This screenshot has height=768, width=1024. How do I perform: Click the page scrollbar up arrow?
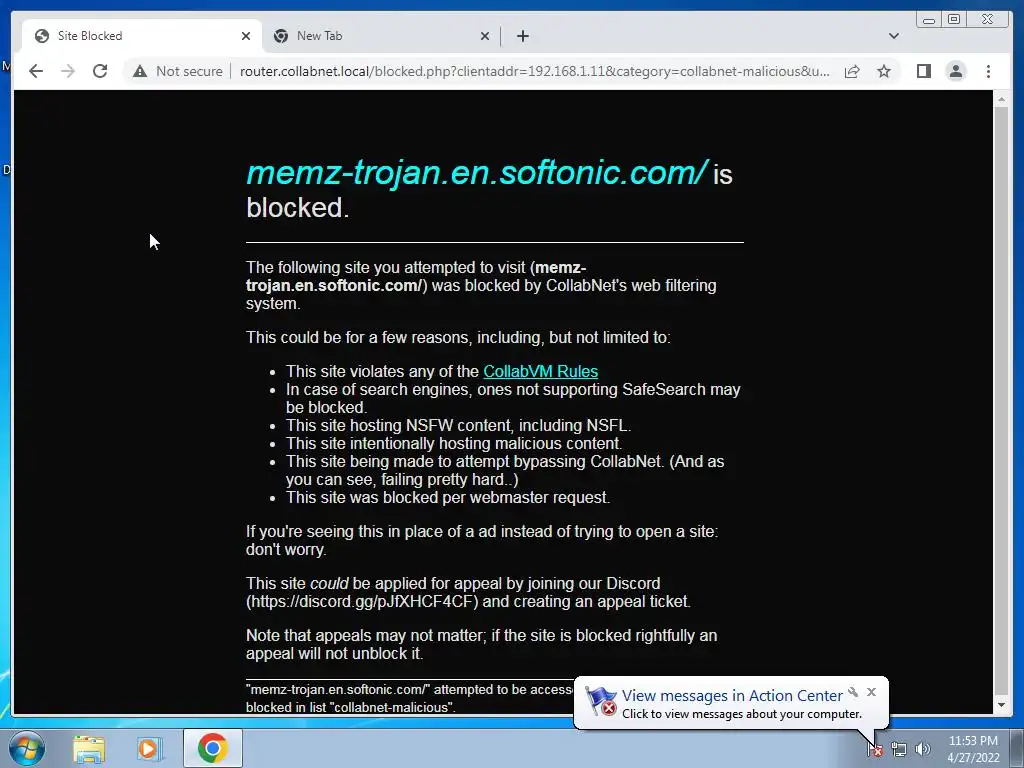1000,99
